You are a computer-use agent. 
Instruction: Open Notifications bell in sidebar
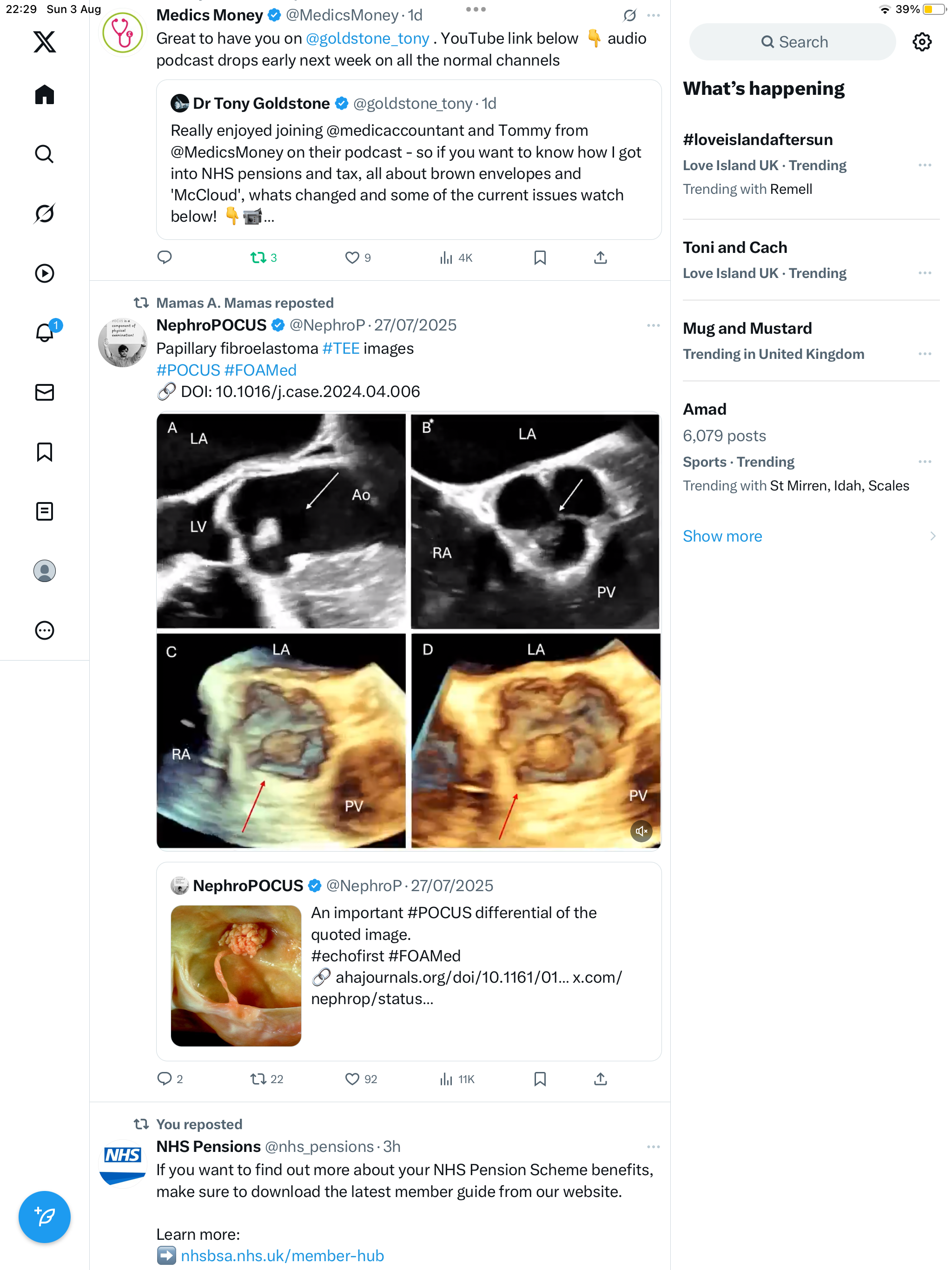[44, 333]
